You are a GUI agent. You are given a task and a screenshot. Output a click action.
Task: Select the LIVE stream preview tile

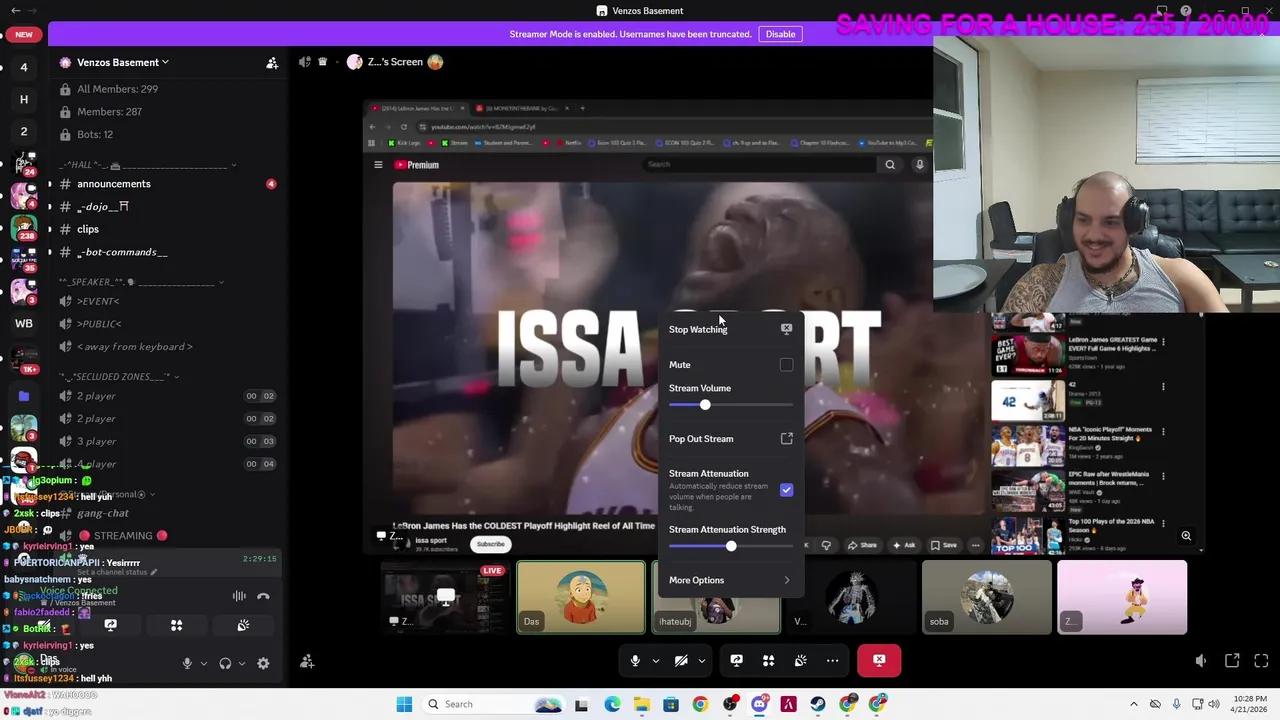pos(446,598)
